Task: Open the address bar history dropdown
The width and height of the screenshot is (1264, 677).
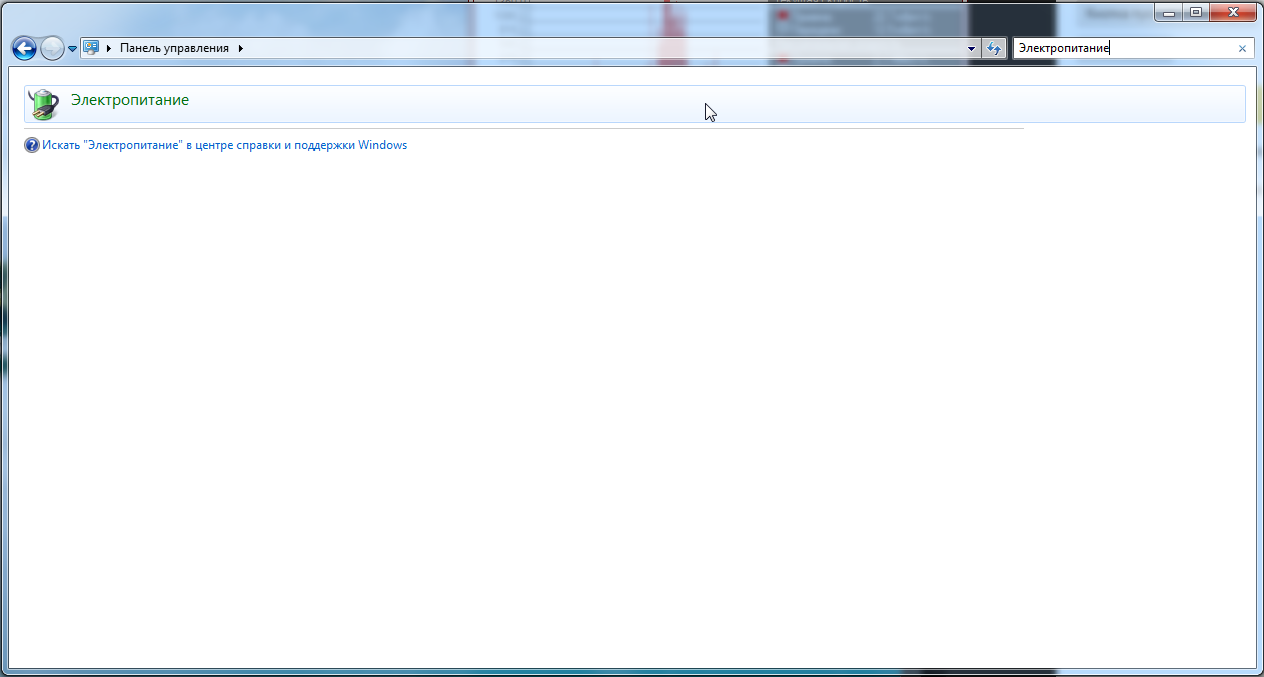Action: 971,48
